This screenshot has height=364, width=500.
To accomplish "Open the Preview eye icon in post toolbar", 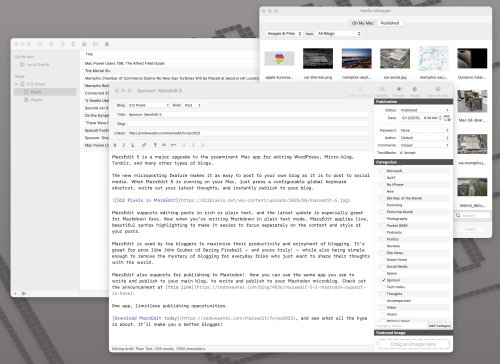I will 399,89.
